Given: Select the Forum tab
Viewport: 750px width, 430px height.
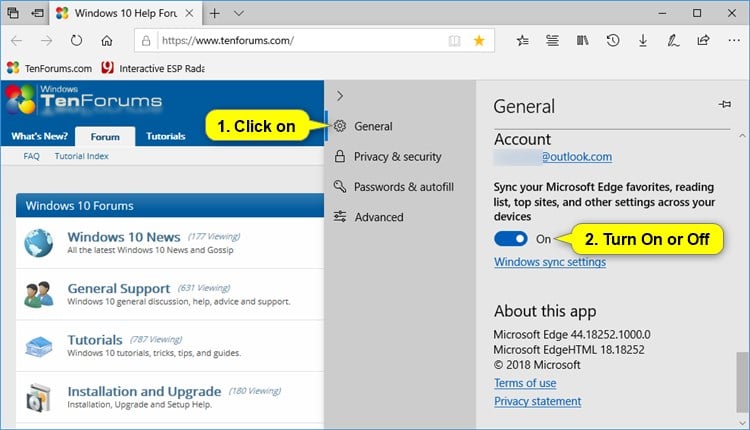Looking at the screenshot, I should pos(105,137).
